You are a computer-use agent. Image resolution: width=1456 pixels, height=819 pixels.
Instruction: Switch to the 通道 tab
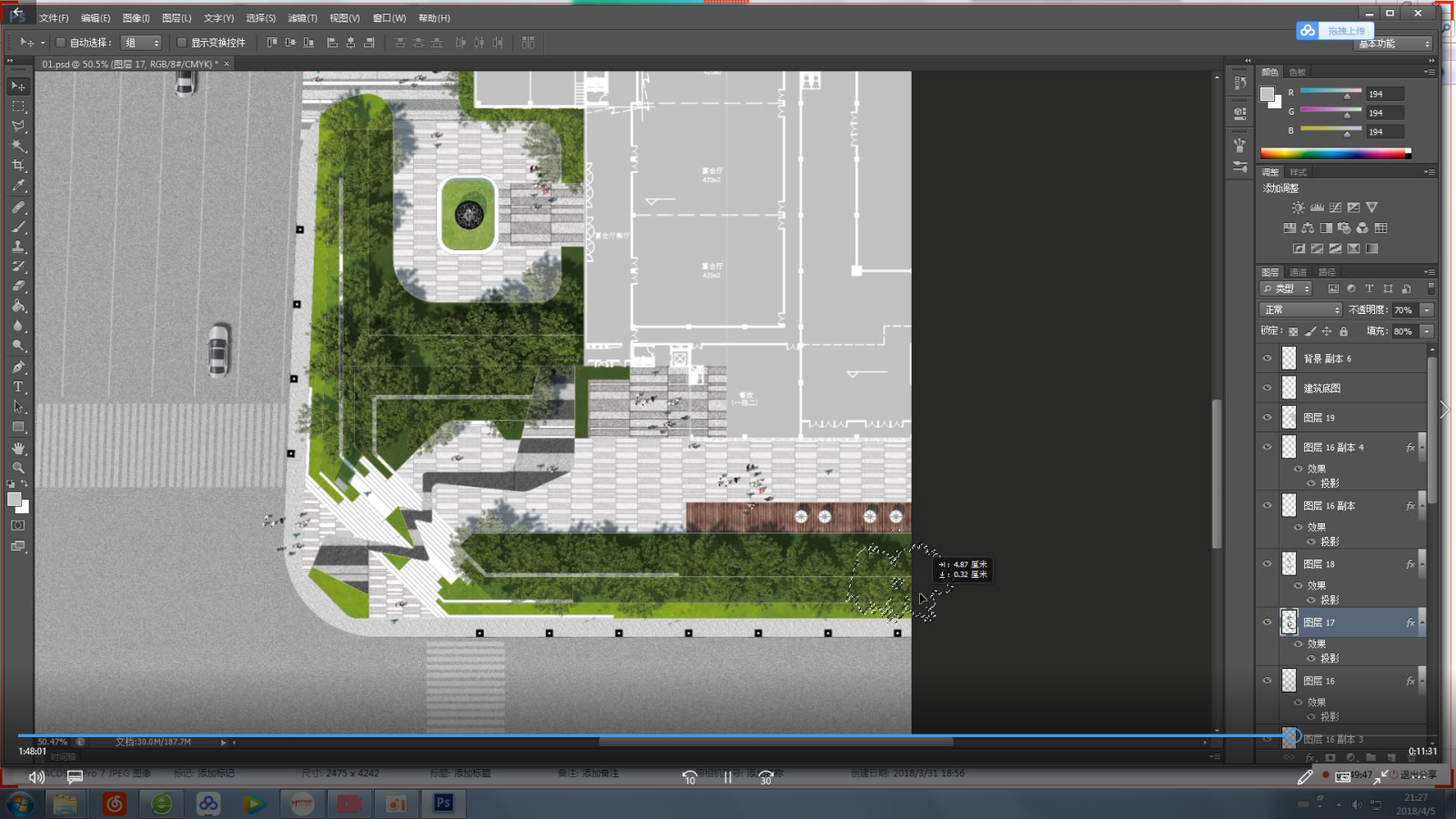pos(1298,272)
